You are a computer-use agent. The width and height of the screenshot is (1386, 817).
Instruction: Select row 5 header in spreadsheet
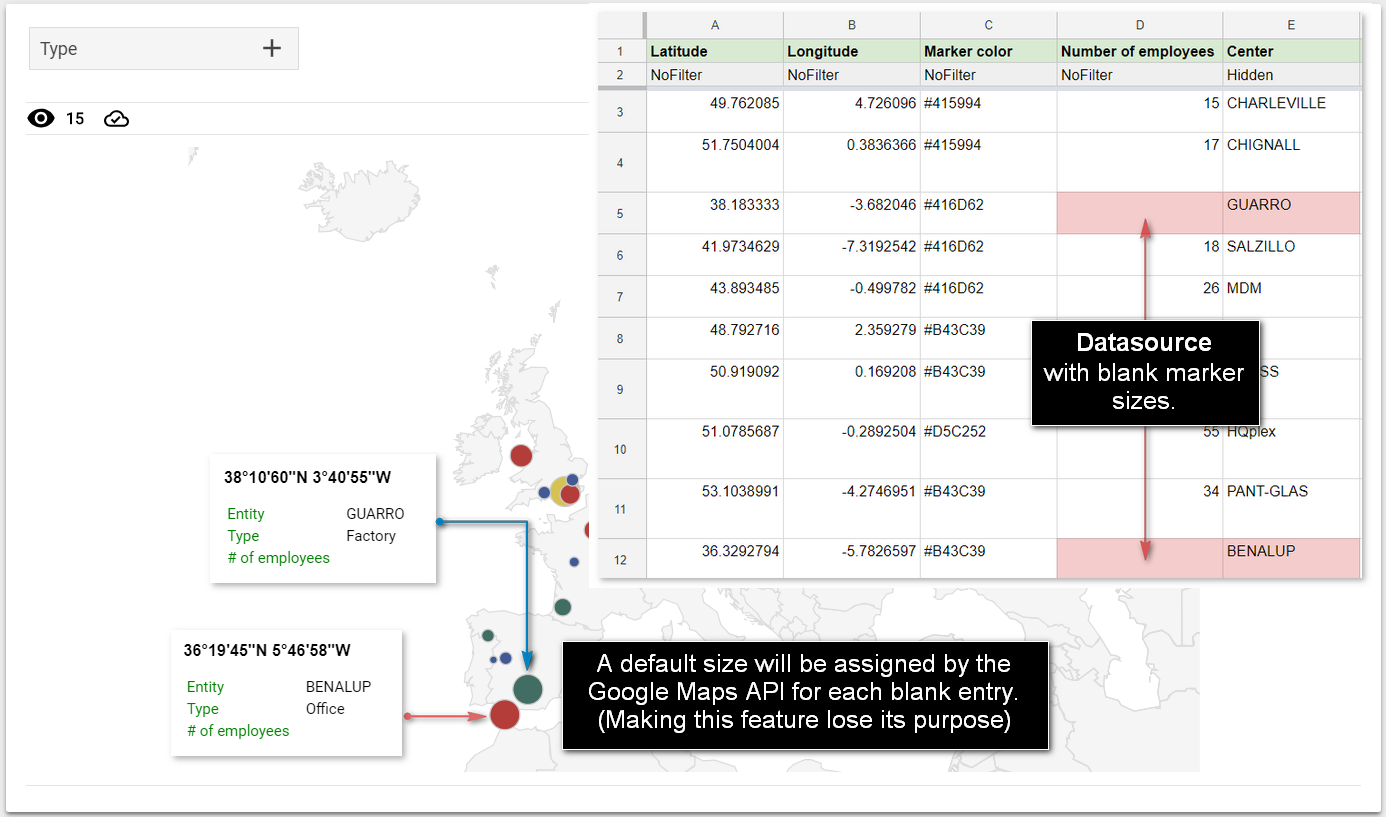[x=620, y=213]
